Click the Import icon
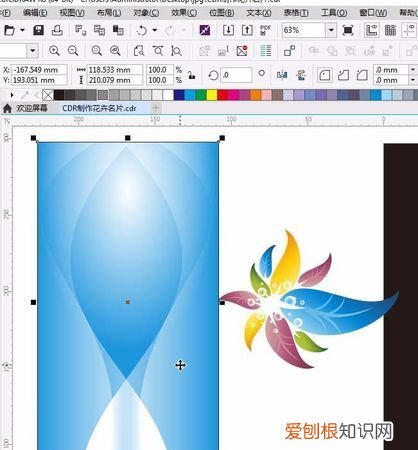 228,30
